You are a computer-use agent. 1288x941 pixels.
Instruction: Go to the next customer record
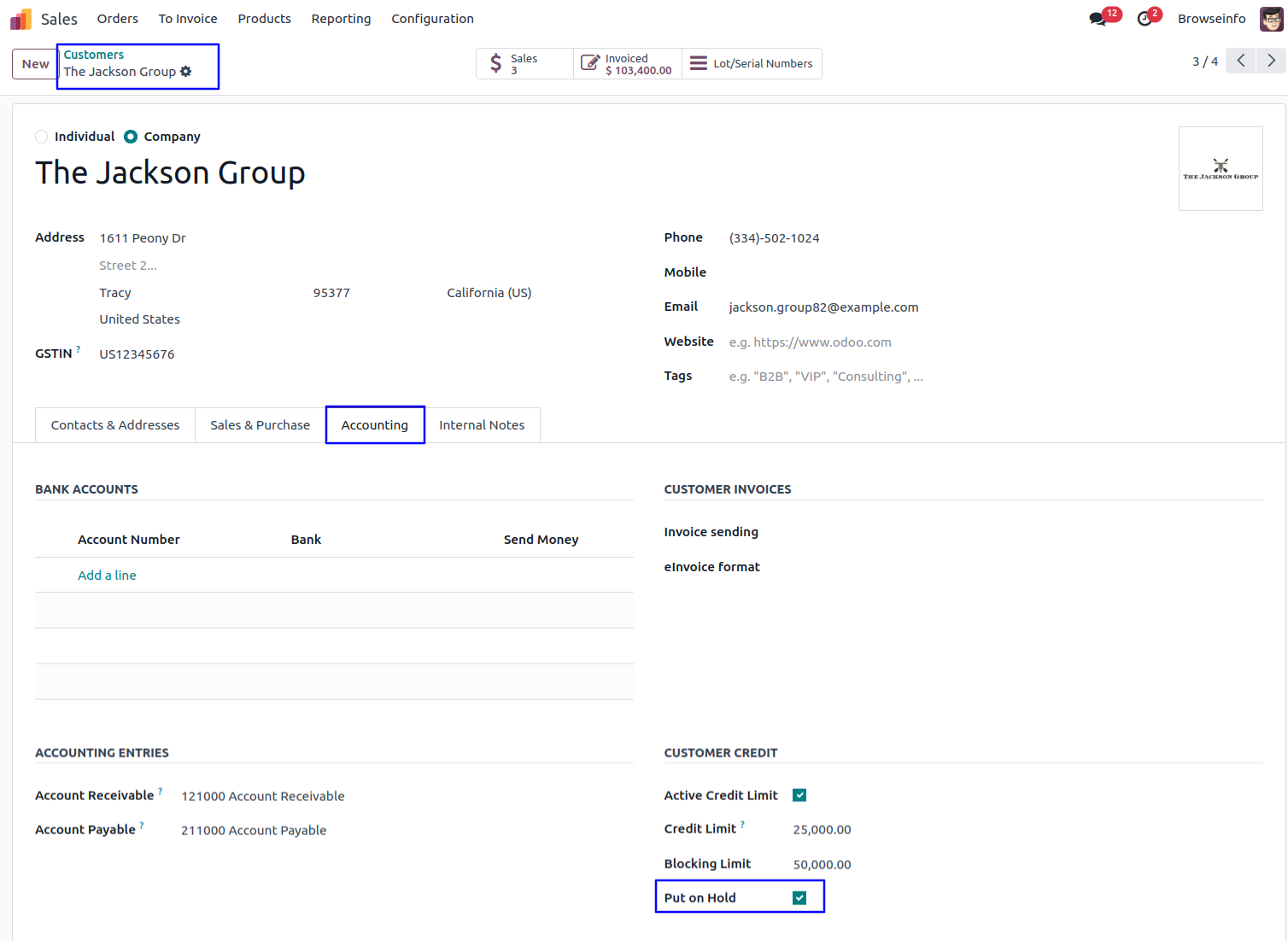point(1271,61)
